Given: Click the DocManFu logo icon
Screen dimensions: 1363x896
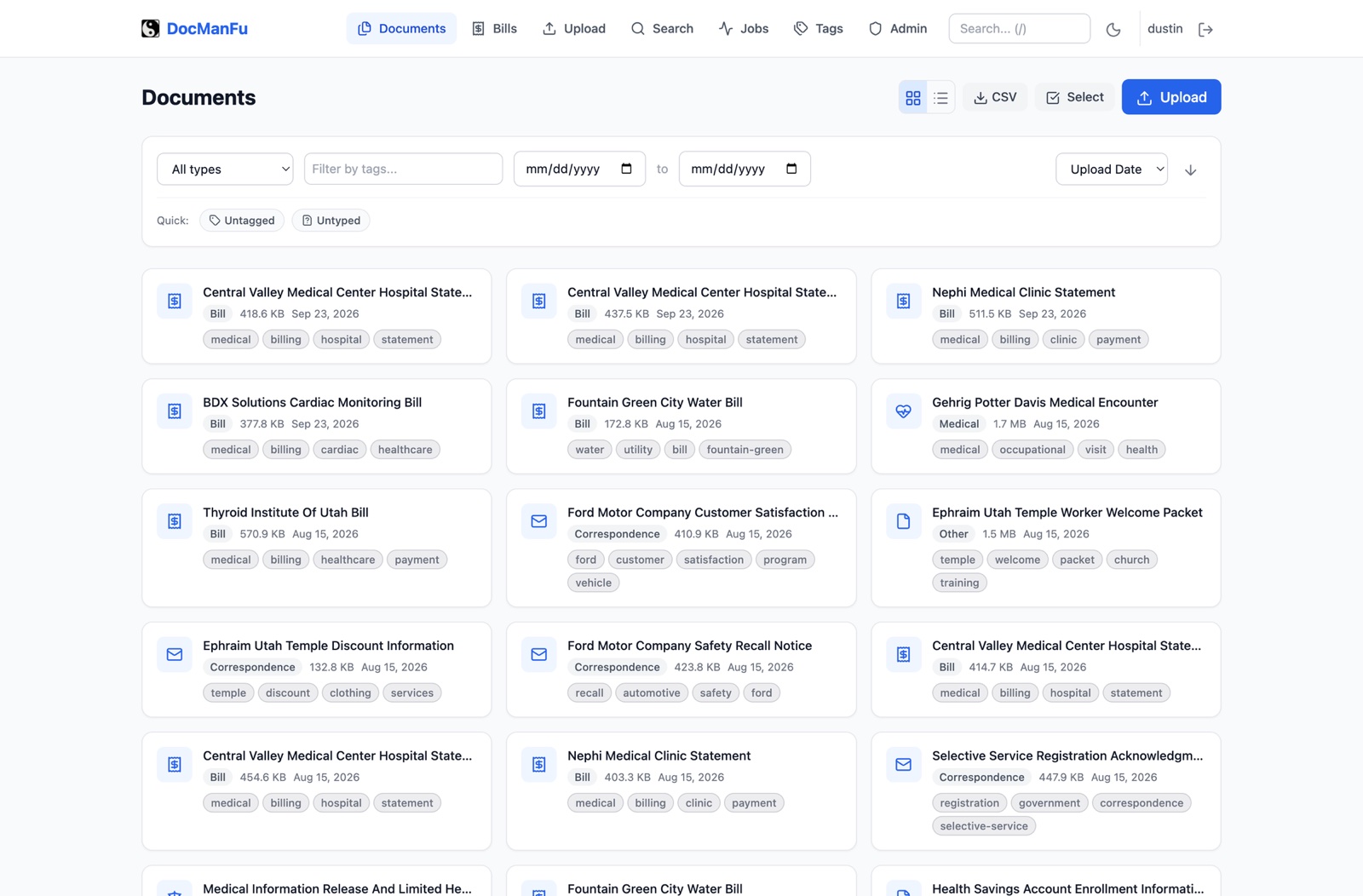Looking at the screenshot, I should 151,29.
